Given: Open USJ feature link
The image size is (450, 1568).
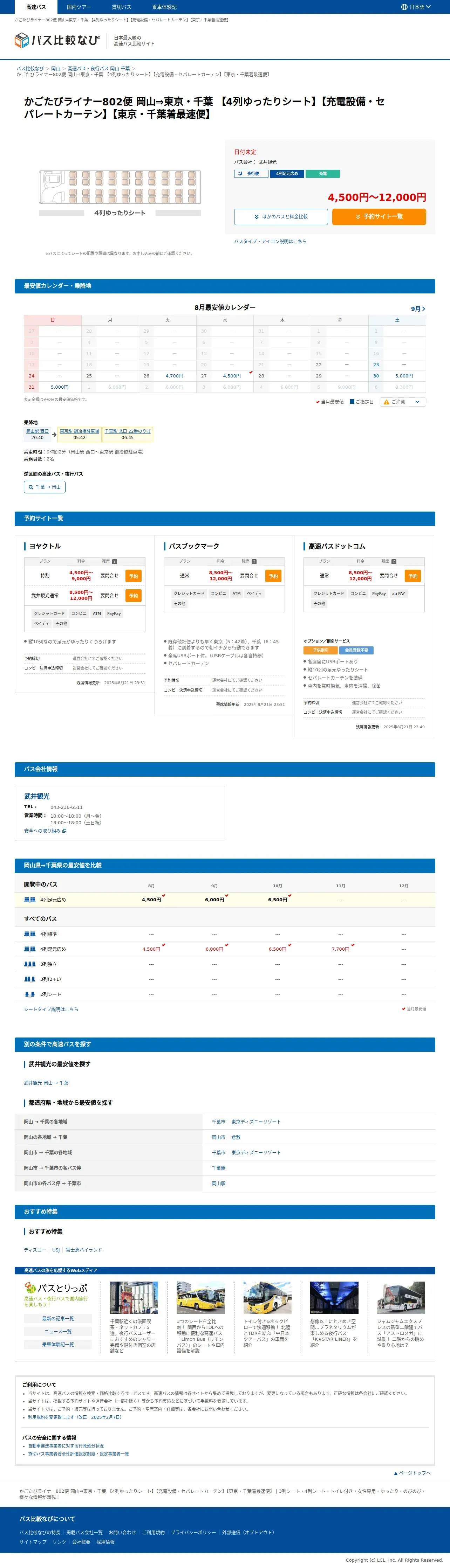Looking at the screenshot, I should click(x=56, y=1250).
